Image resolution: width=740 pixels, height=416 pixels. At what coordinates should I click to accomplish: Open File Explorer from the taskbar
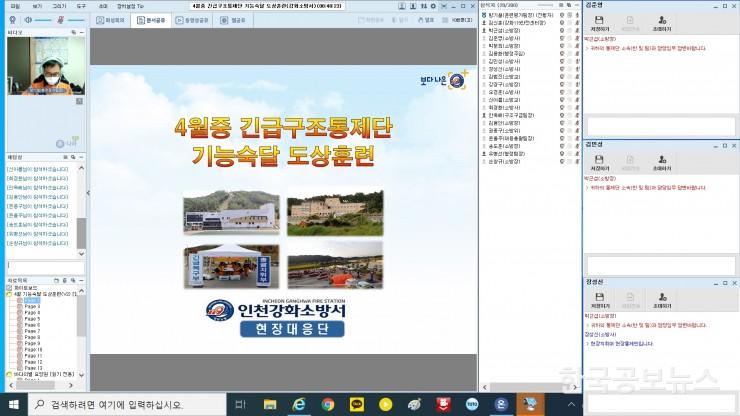[269, 405]
